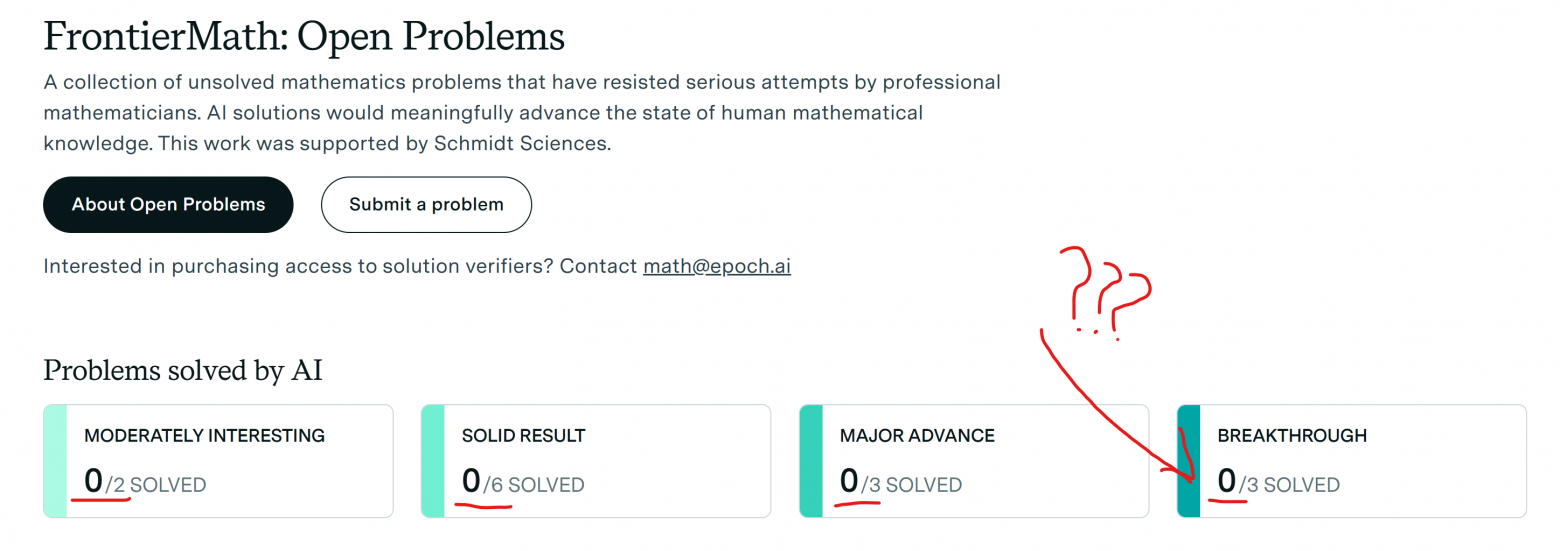Click the 0/2 SOLVED count
The image size is (1560, 551).
pos(145,484)
